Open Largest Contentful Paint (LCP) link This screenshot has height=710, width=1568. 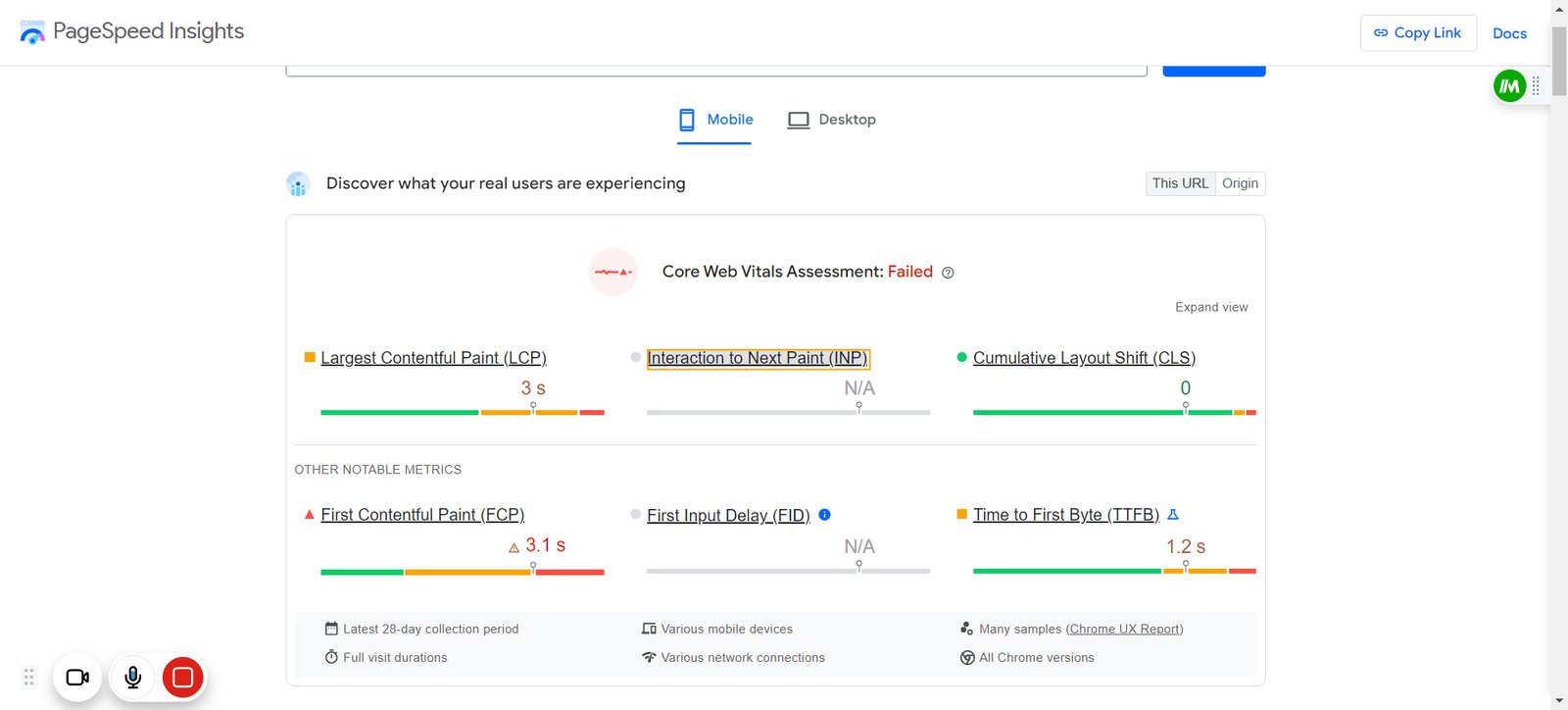click(x=433, y=358)
